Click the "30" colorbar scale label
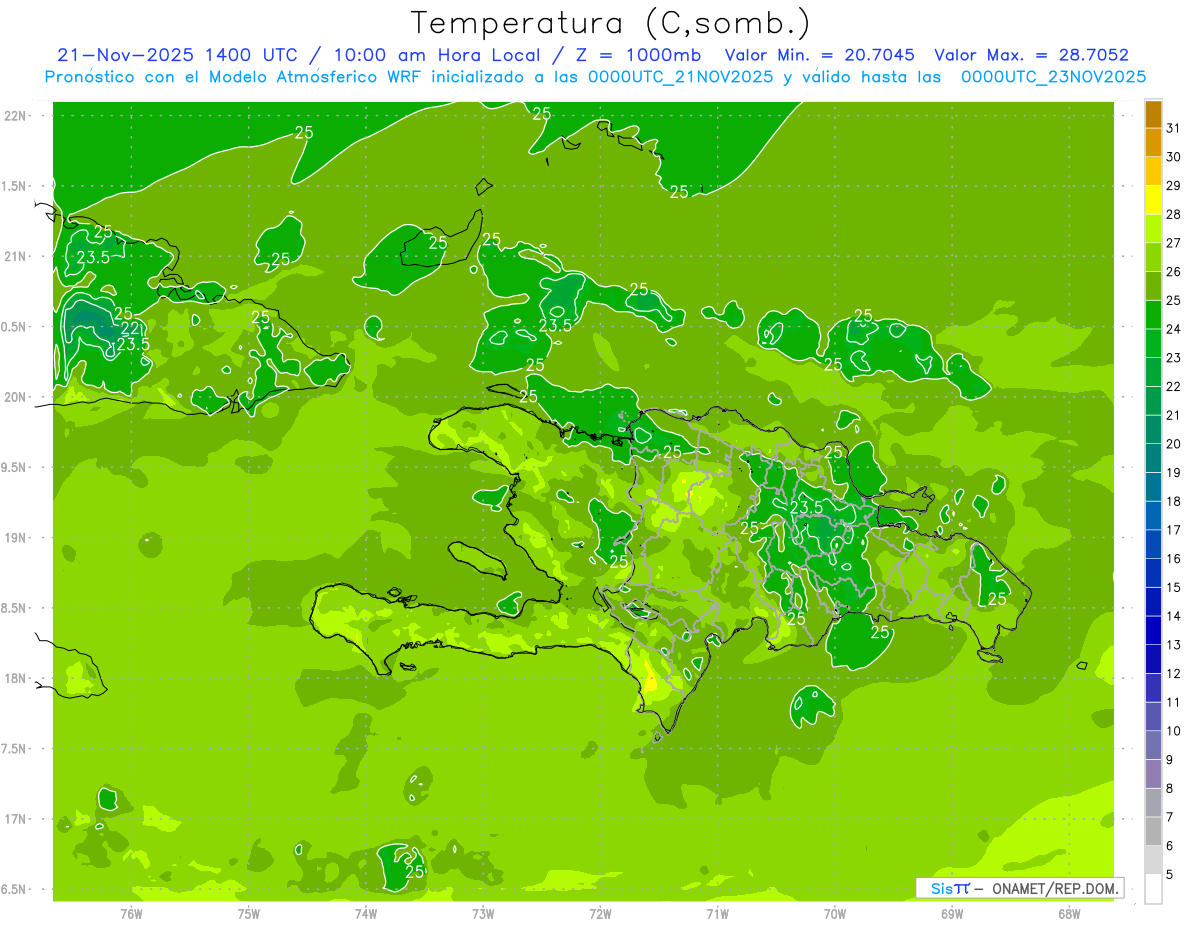Viewport: 1200px width, 927px height. [x=1173, y=157]
